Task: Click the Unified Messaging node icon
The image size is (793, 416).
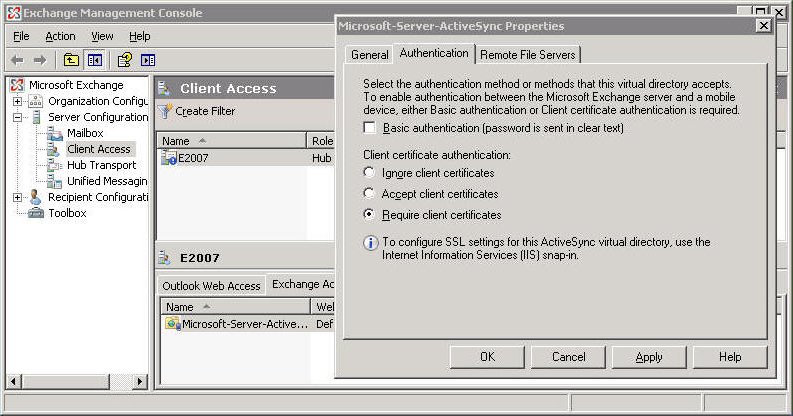Action: pos(54,181)
